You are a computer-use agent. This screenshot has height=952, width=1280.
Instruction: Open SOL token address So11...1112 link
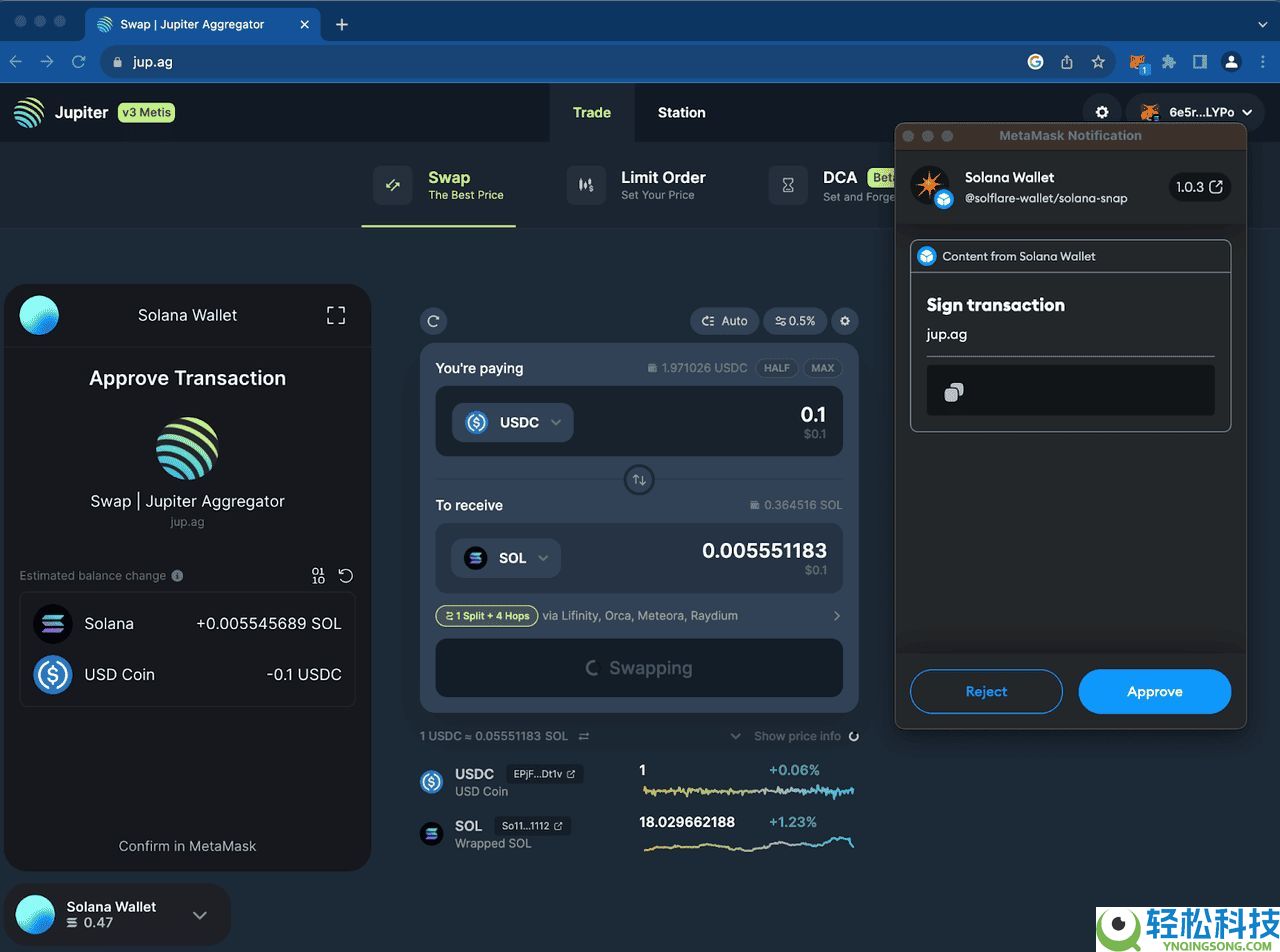click(x=532, y=826)
